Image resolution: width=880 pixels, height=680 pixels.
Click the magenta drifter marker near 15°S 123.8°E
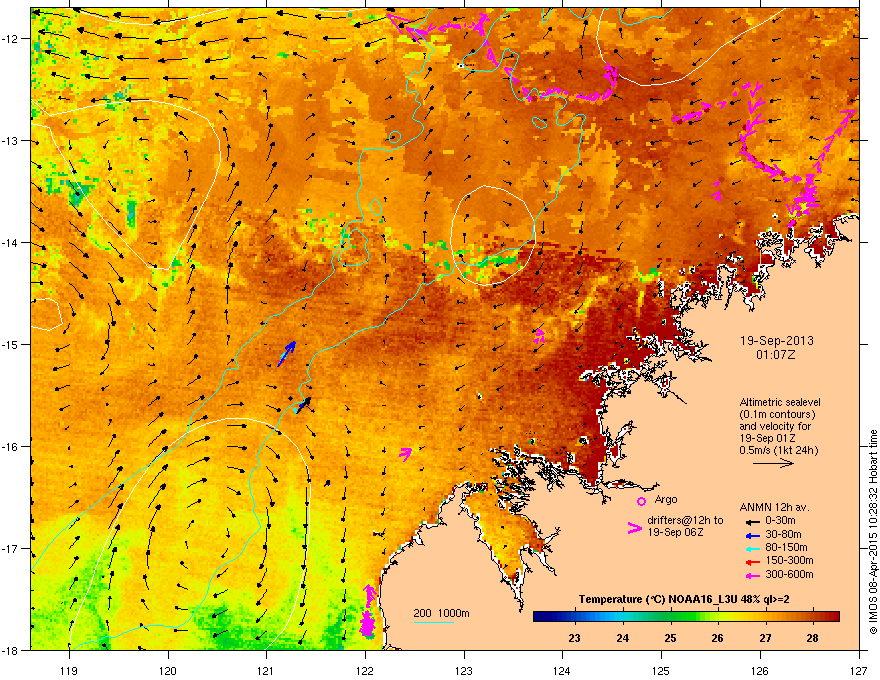point(539,336)
